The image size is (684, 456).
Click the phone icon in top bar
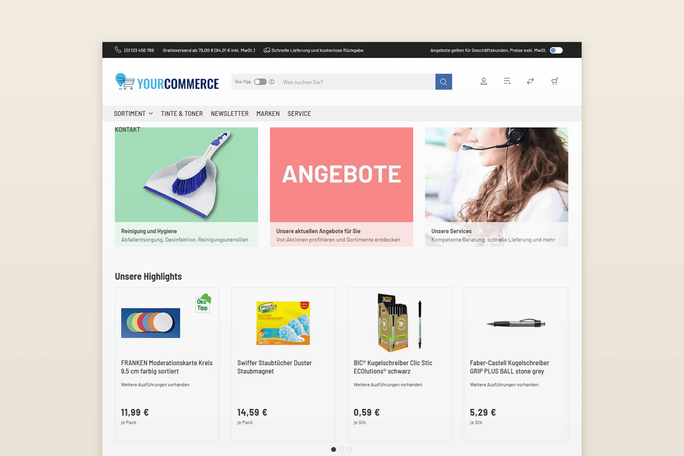point(118,50)
